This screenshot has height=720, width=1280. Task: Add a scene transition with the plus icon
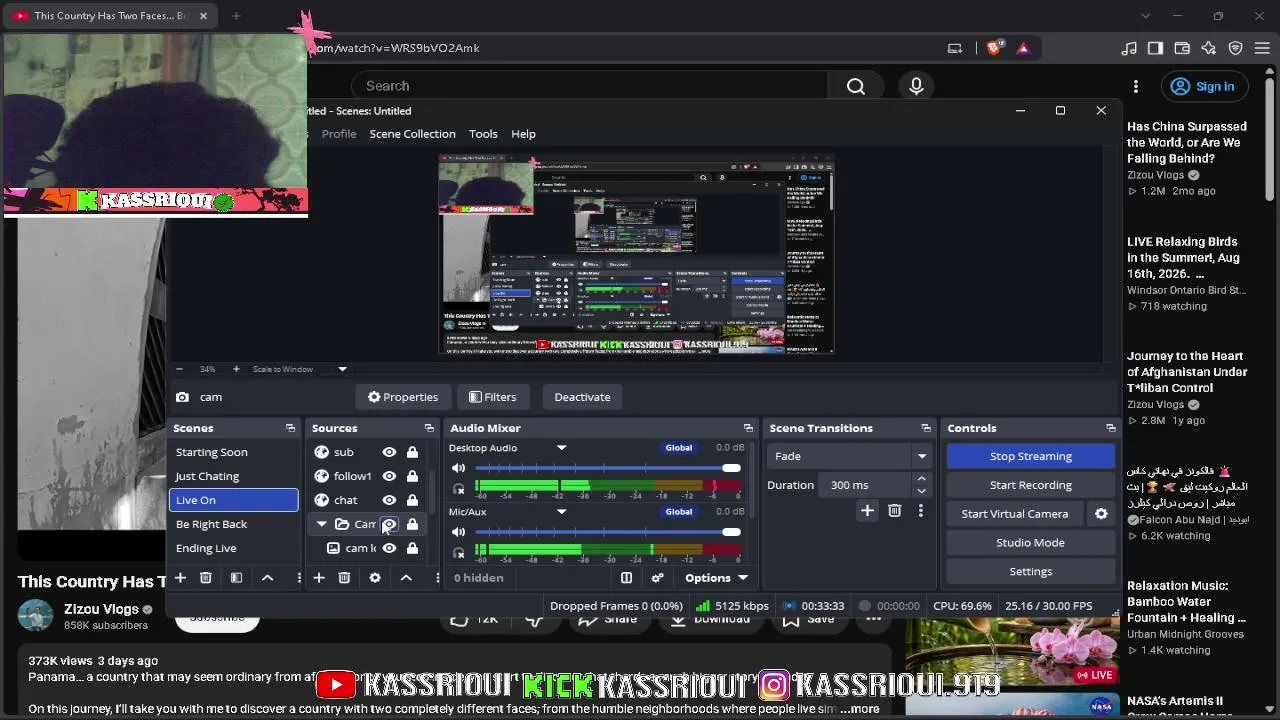tap(867, 511)
